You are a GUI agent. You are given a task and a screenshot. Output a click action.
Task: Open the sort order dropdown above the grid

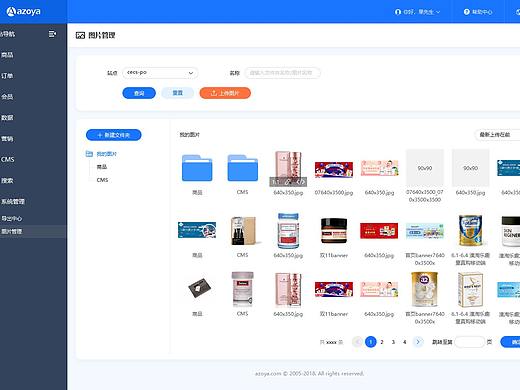click(x=497, y=135)
